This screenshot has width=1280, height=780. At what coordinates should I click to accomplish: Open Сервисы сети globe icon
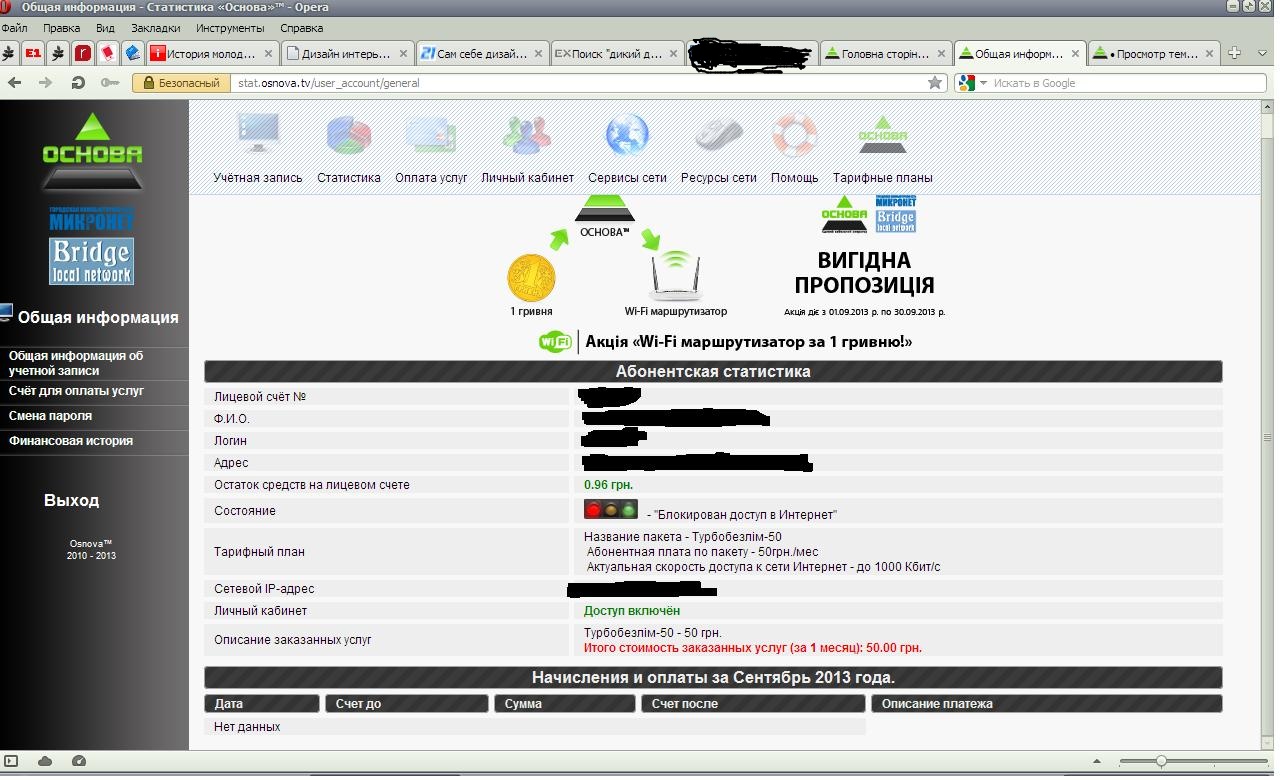pyautogui.click(x=627, y=135)
